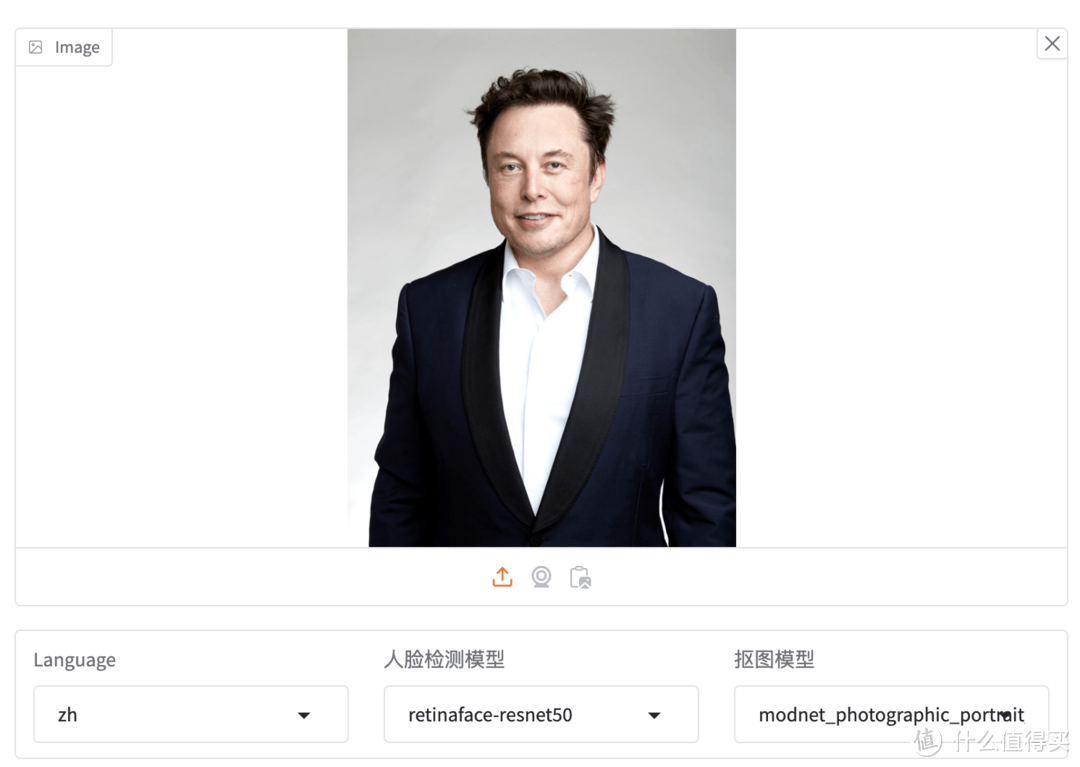Viewport: 1080px width, 767px height.
Task: Click the paste-from-clipboard image icon
Action: 580,577
